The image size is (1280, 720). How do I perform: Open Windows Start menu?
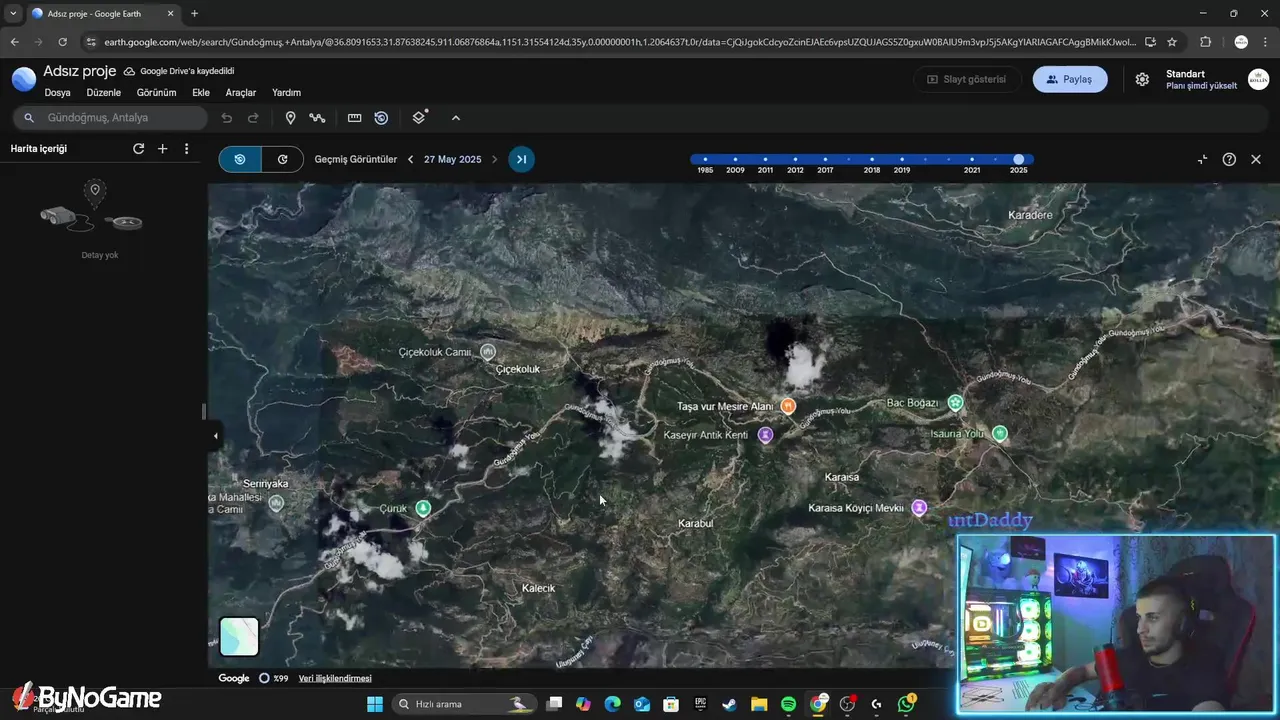375,704
